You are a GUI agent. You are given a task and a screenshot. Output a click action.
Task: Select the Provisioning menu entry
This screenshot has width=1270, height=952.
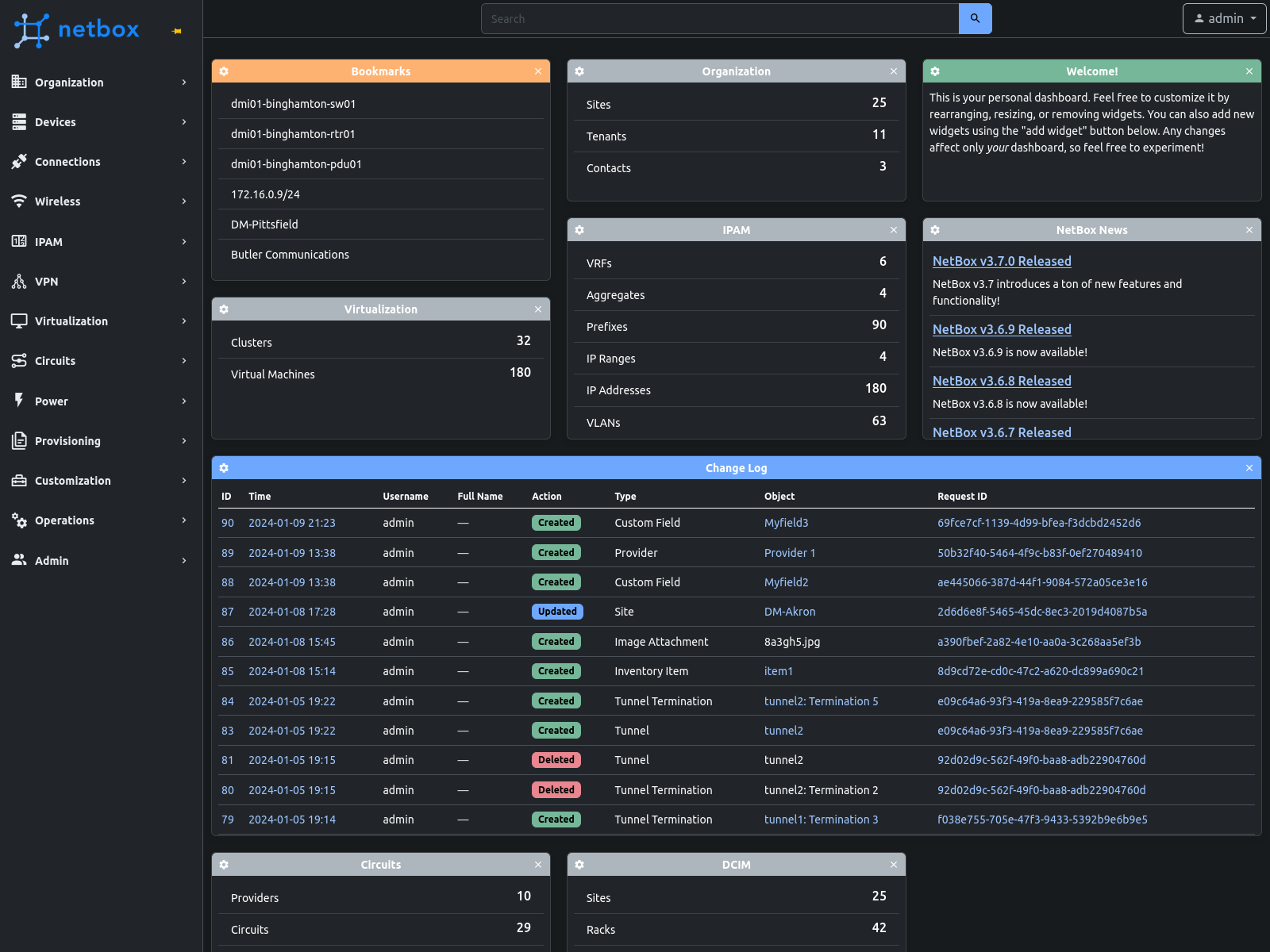pyautogui.click(x=67, y=441)
